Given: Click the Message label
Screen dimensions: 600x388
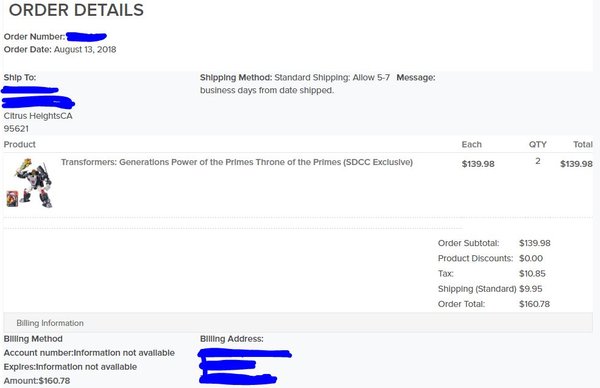Looking at the screenshot, I should 416,77.
